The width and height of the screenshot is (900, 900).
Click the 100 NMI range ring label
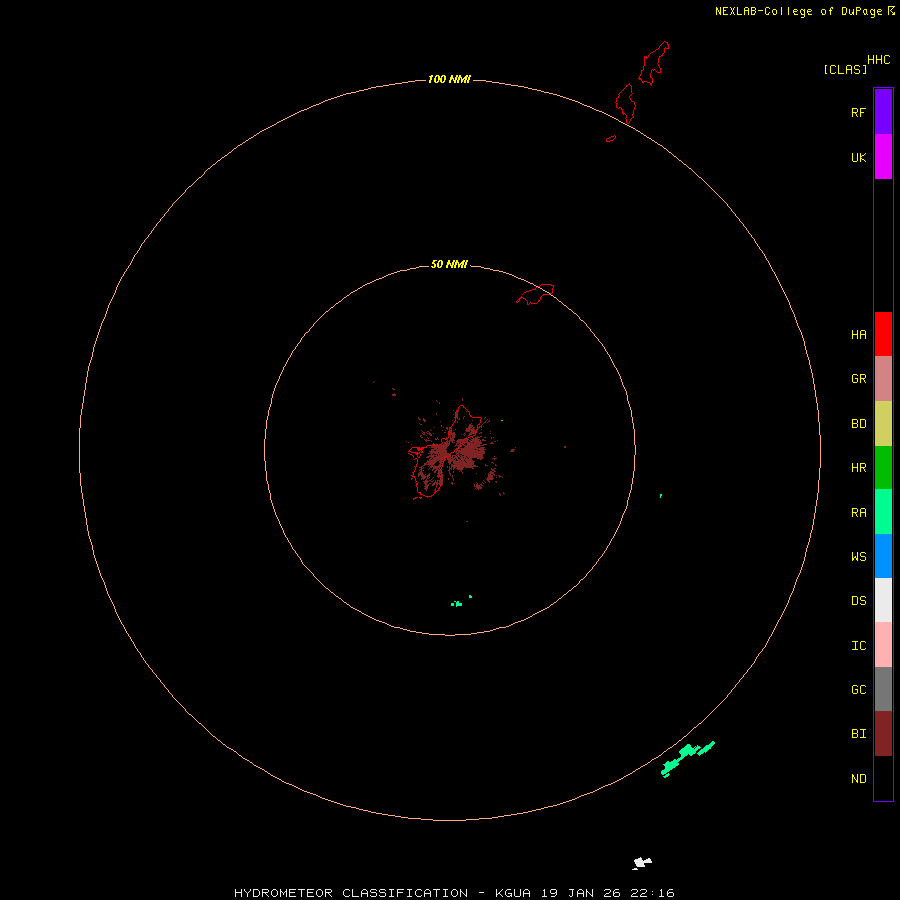[x=449, y=79]
